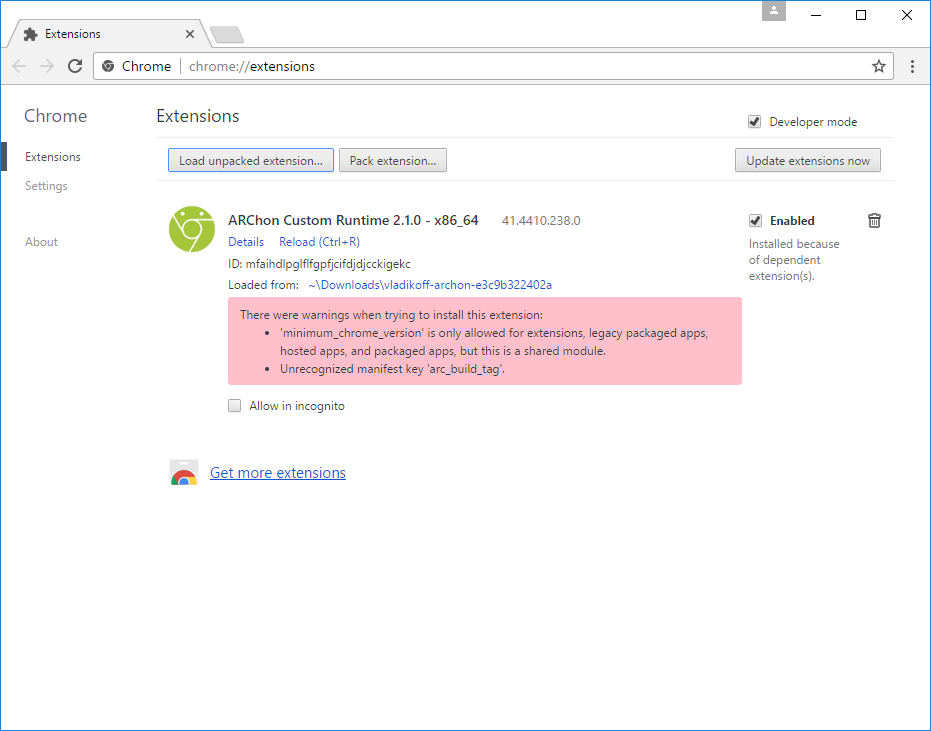Click the back navigation arrow
Image resolution: width=931 pixels, height=731 pixels.
click(19, 66)
